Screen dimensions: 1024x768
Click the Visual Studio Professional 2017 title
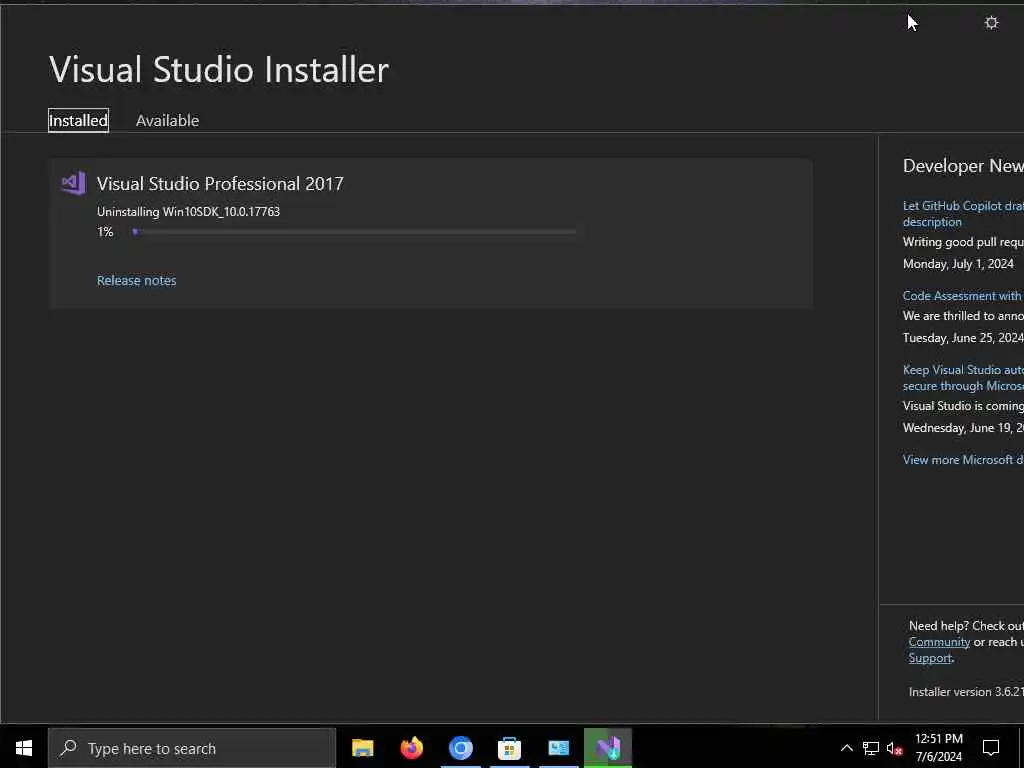point(220,184)
